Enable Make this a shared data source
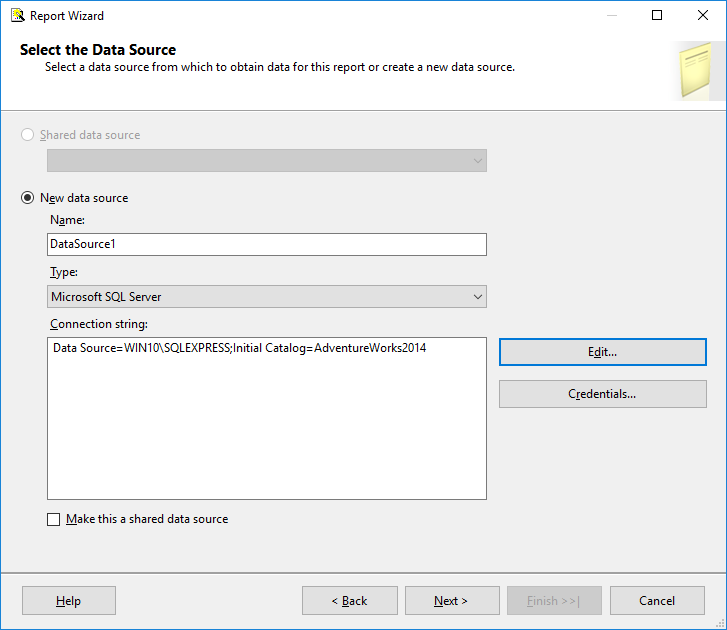Image resolution: width=727 pixels, height=630 pixels. click(54, 520)
